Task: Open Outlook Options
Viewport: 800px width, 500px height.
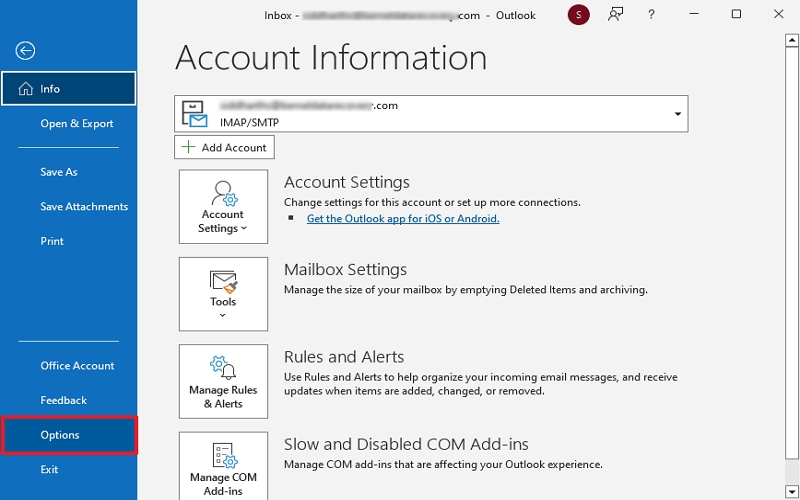Action: pos(68,435)
